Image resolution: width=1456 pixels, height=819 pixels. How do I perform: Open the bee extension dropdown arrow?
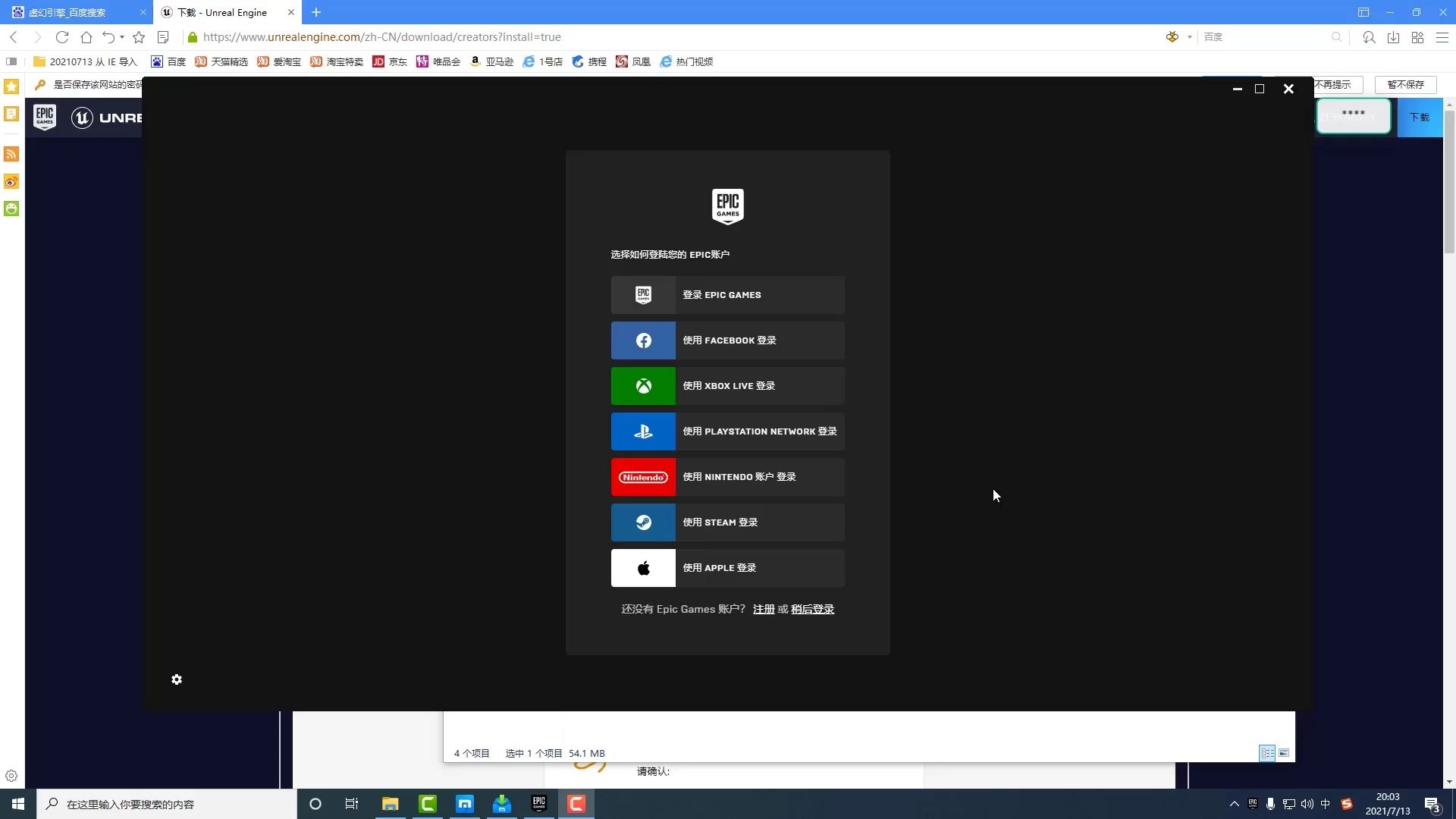(1188, 36)
